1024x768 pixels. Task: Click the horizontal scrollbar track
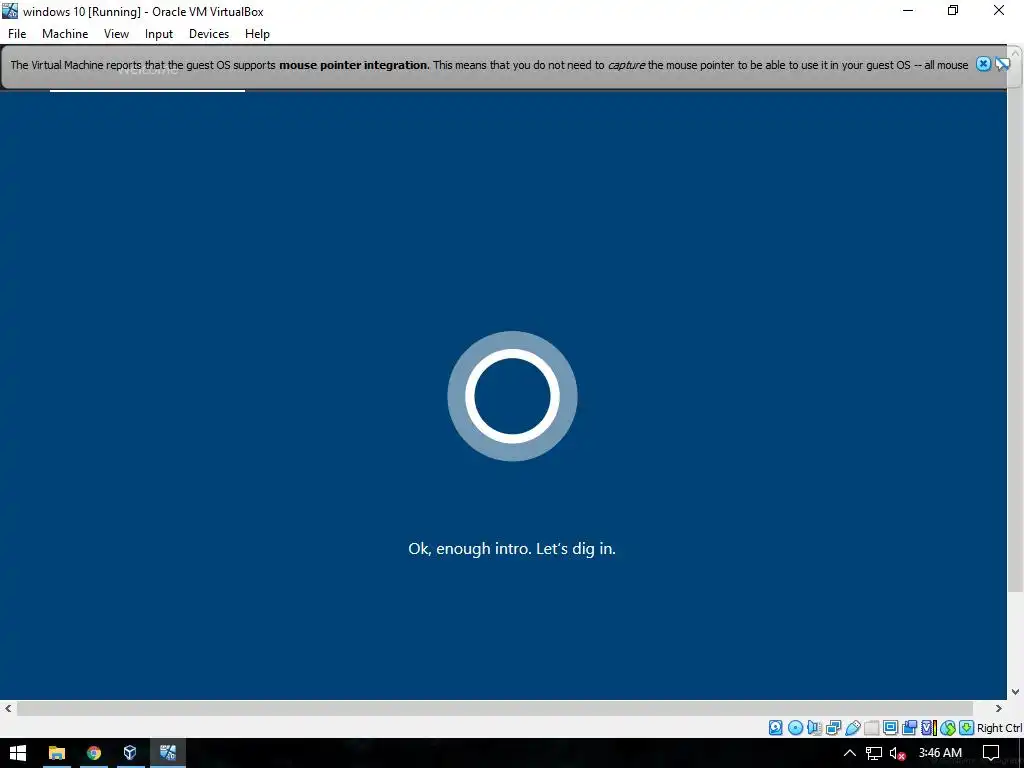[494, 709]
